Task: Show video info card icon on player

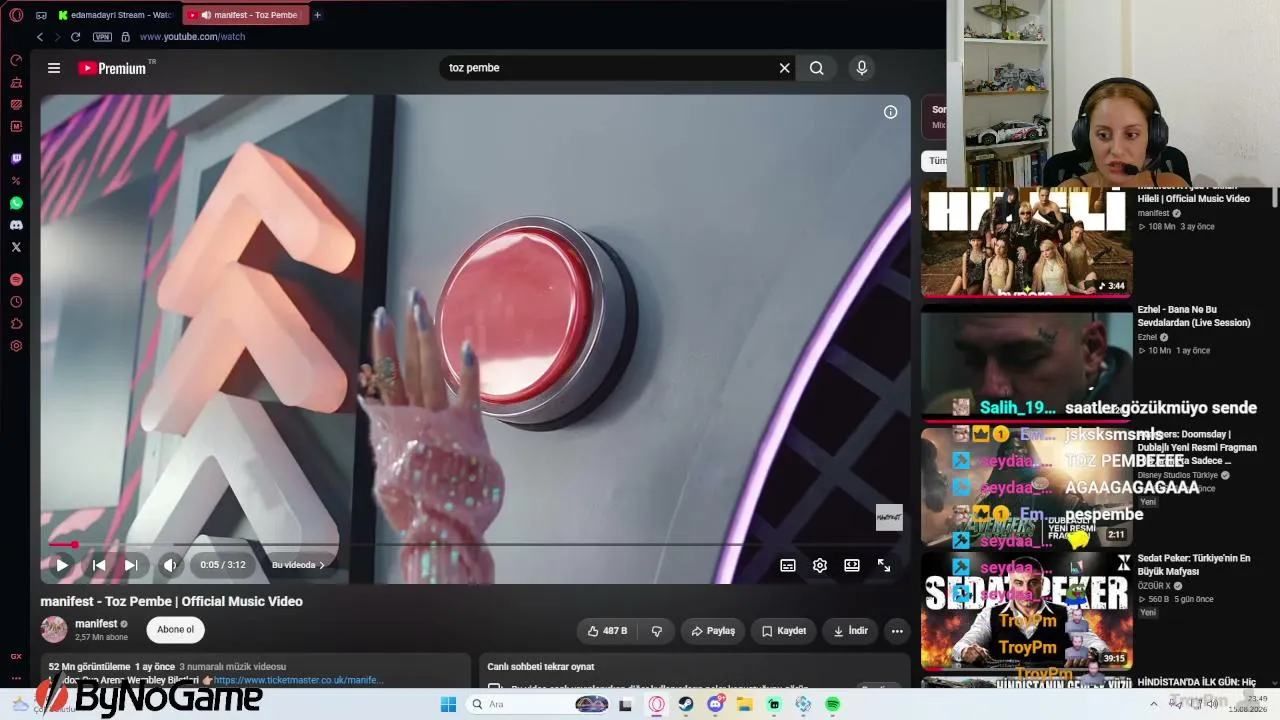Action: coord(890,112)
